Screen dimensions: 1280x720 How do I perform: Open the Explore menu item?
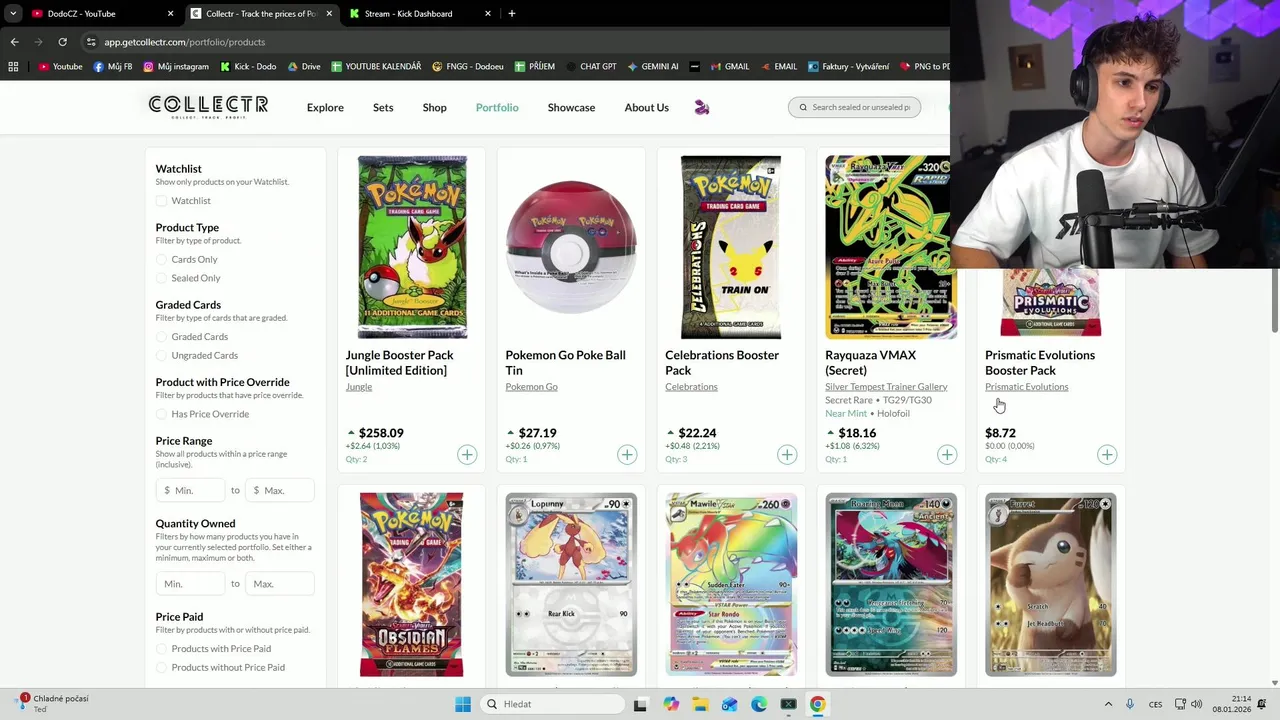[x=325, y=108]
